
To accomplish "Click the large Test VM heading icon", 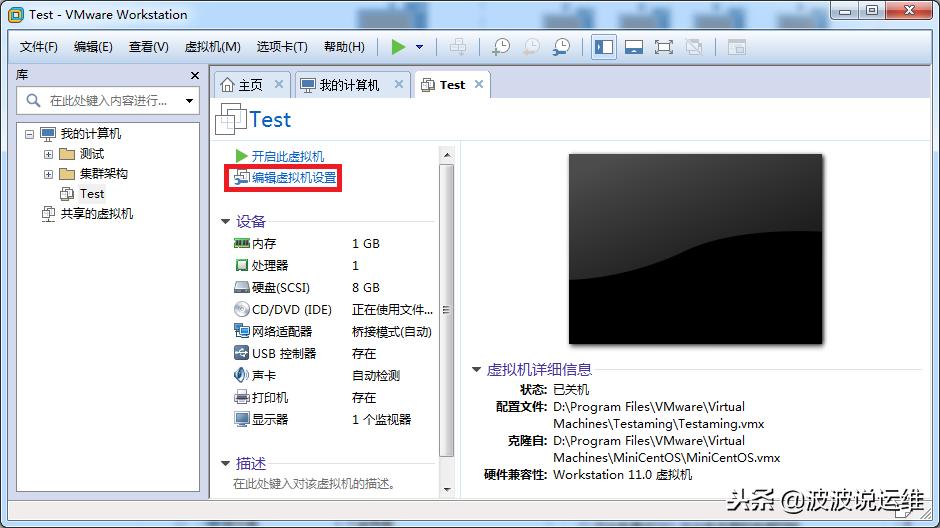I will pos(230,119).
